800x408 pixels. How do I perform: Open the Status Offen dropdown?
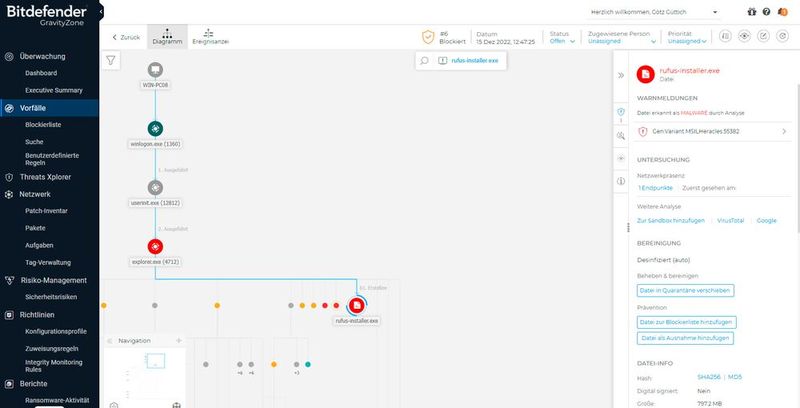click(562, 41)
